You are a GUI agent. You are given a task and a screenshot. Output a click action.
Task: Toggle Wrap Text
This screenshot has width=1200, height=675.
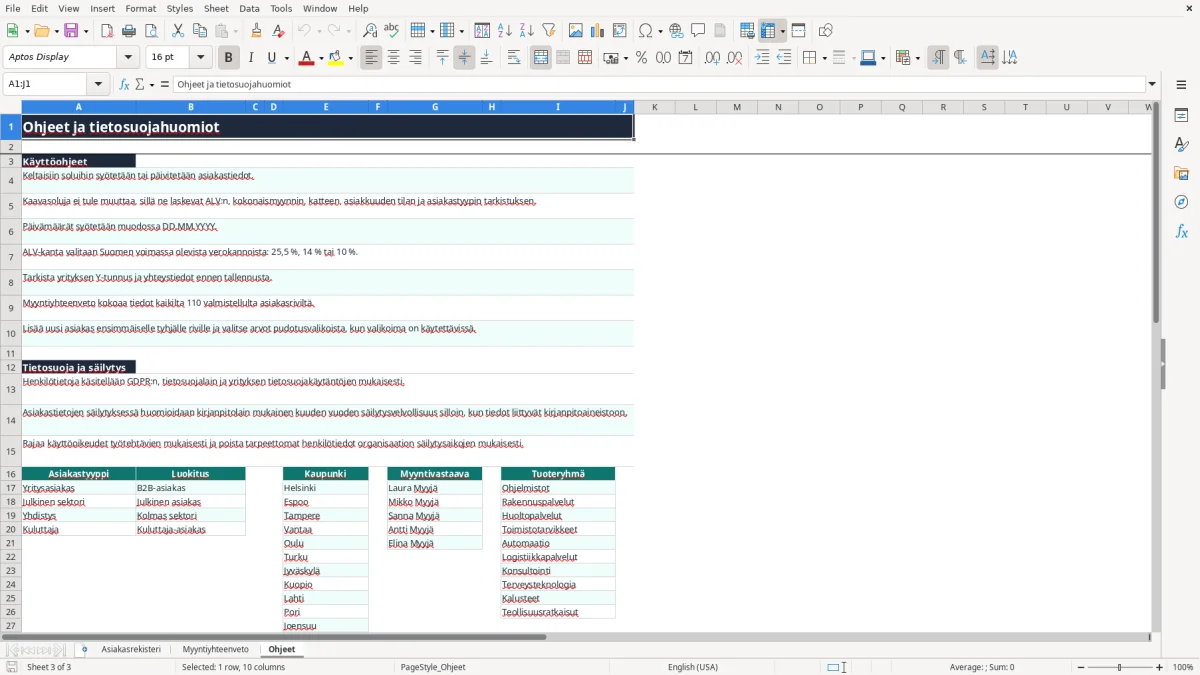point(513,58)
